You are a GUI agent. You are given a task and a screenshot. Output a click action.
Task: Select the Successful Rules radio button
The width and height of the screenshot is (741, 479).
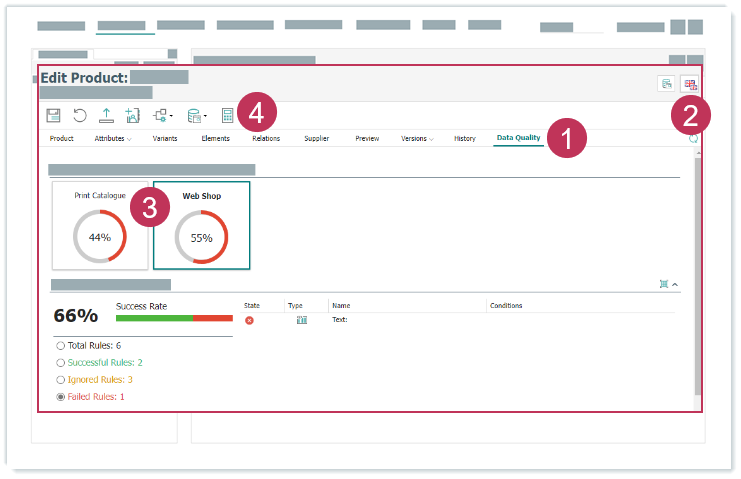tap(61, 362)
